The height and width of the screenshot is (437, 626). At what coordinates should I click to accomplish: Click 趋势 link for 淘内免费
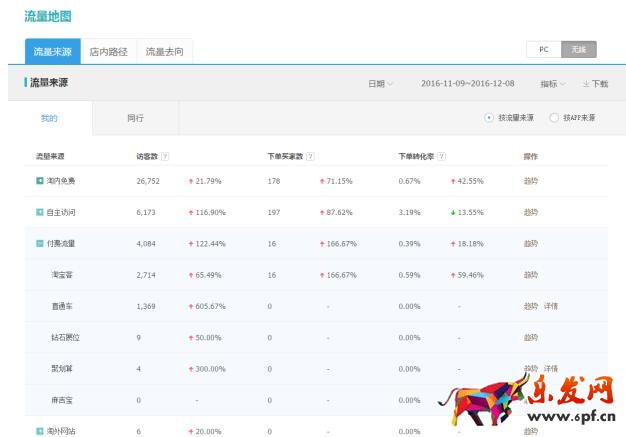click(530, 181)
